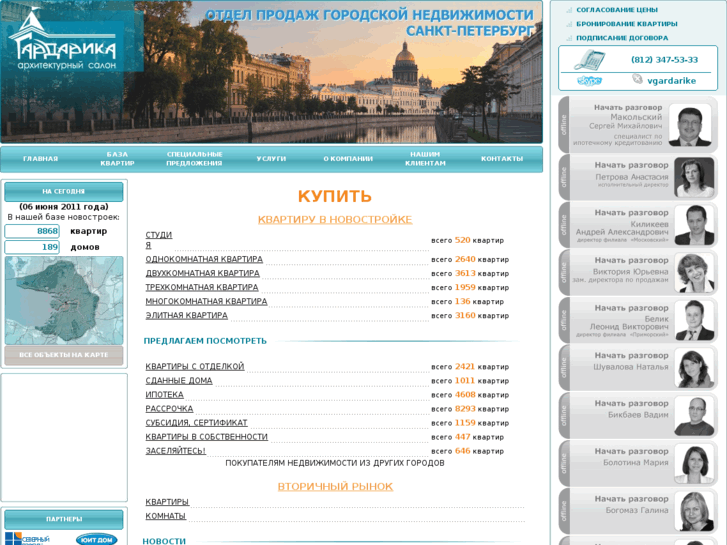The width and height of the screenshot is (727, 545).
Task: Click photo of Белик Леонид Викторович
Action: (694, 321)
